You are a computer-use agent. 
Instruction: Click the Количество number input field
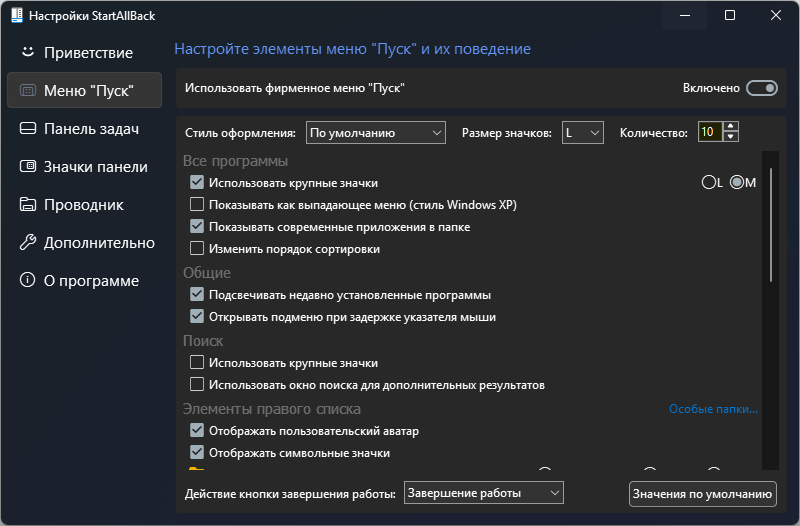(x=708, y=132)
